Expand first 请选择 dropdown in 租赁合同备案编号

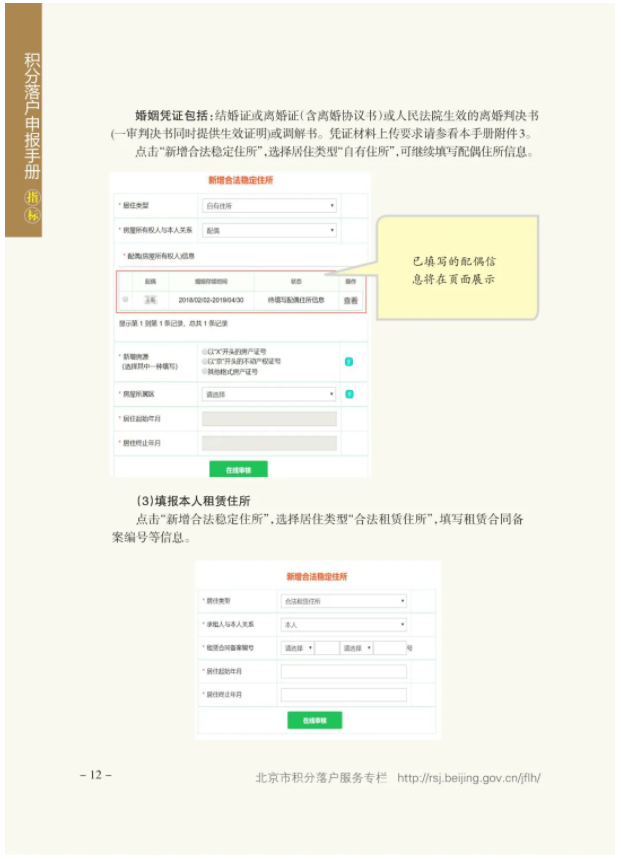pyautogui.click(x=297, y=648)
